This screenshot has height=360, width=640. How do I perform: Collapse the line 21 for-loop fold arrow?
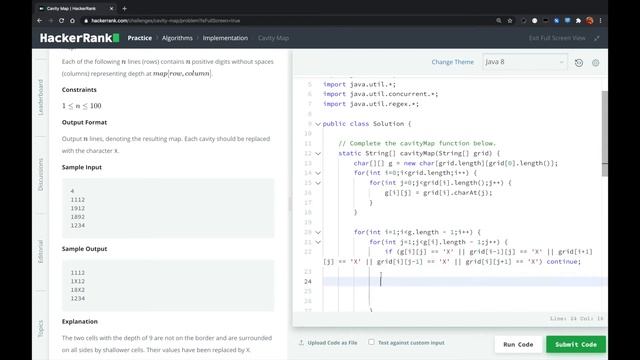pyautogui.click(x=318, y=242)
